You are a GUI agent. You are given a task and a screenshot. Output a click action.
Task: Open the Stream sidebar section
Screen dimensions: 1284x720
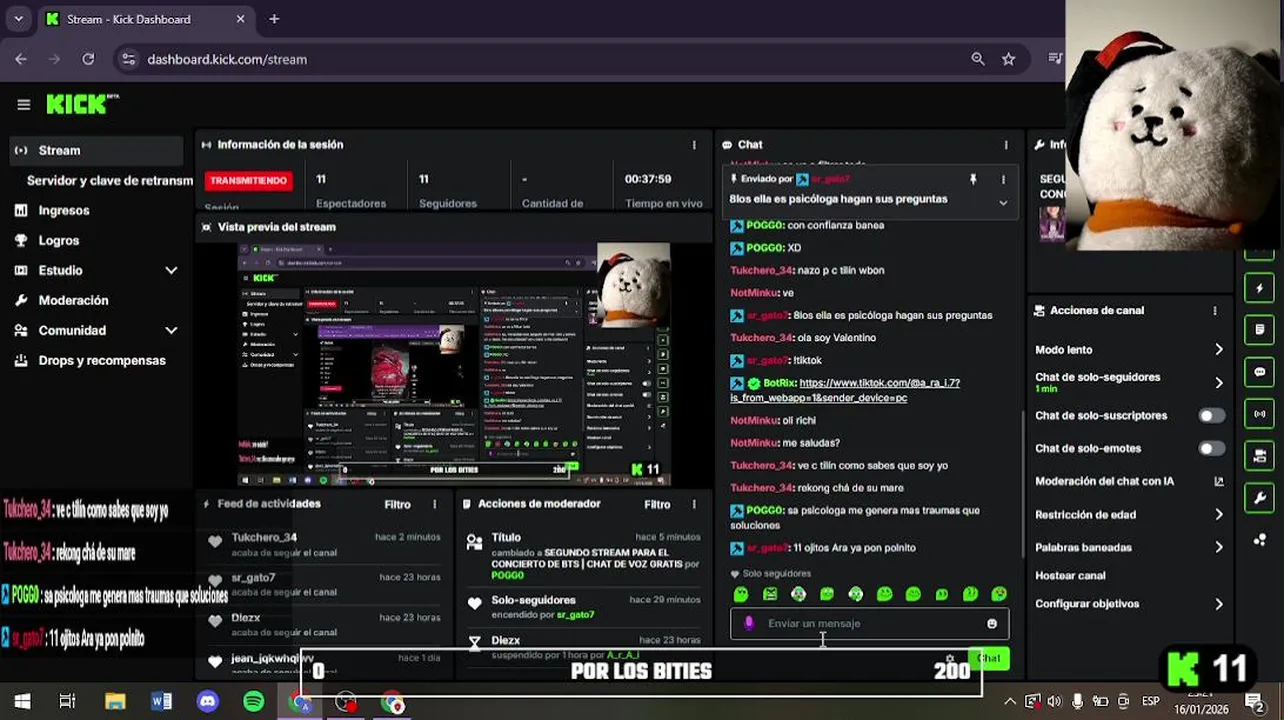pyautogui.click(x=96, y=150)
